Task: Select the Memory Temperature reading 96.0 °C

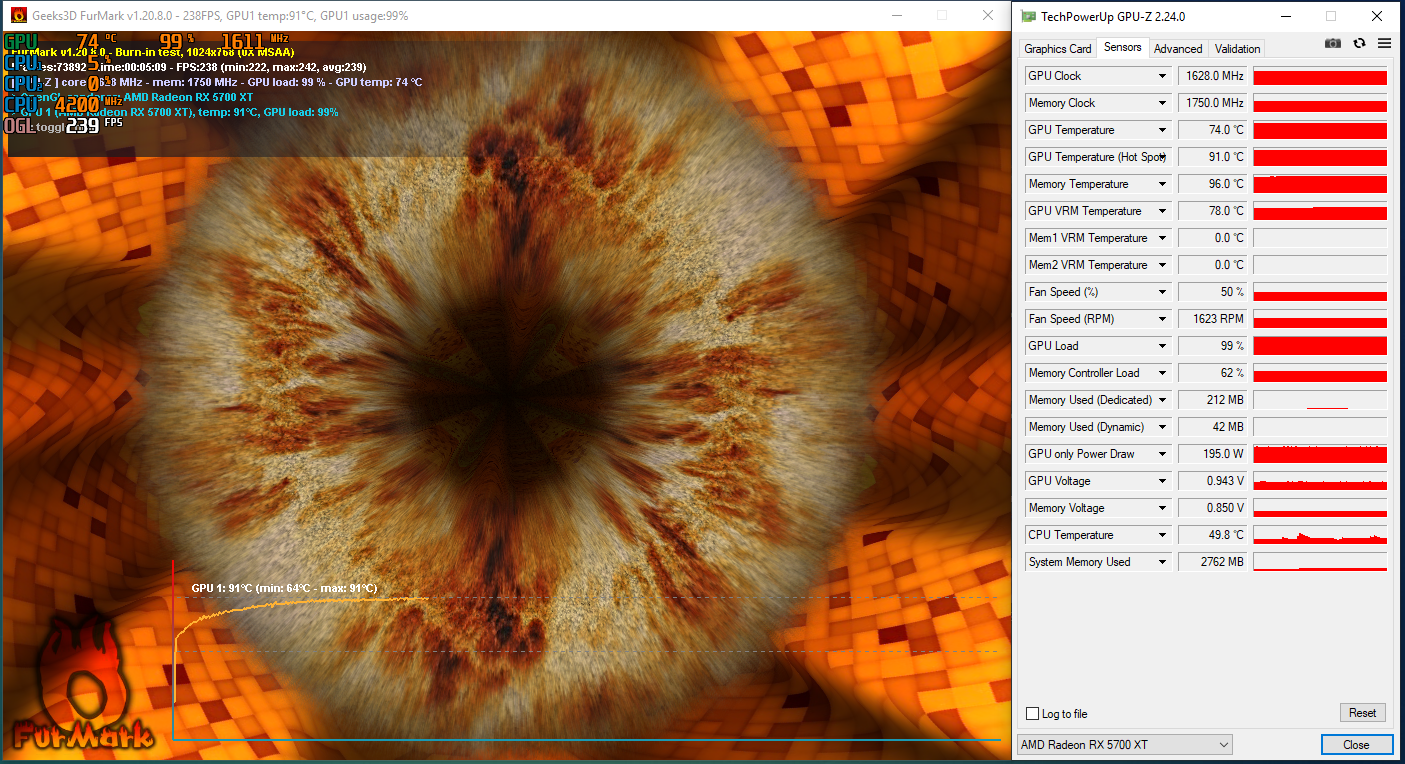Action: (x=1213, y=184)
